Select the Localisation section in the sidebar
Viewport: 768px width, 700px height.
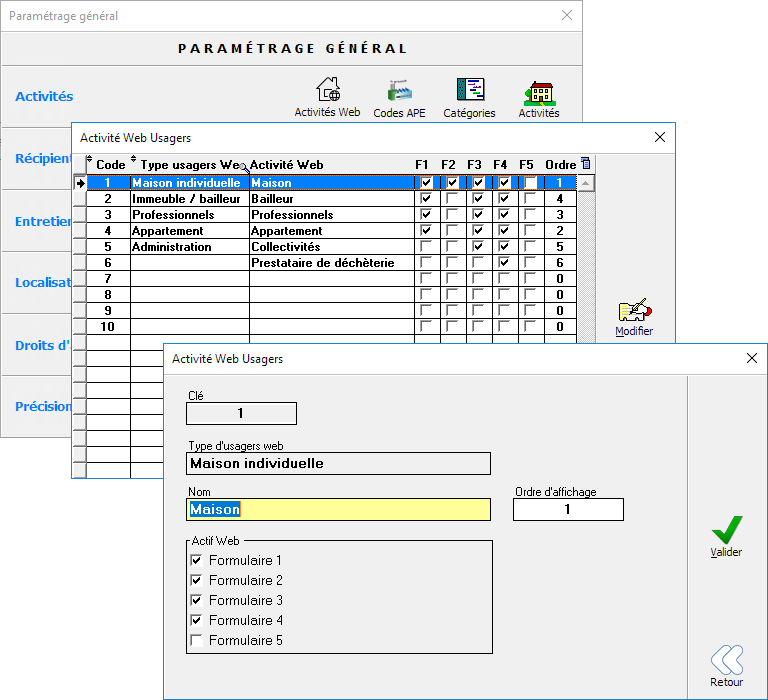click(x=43, y=283)
